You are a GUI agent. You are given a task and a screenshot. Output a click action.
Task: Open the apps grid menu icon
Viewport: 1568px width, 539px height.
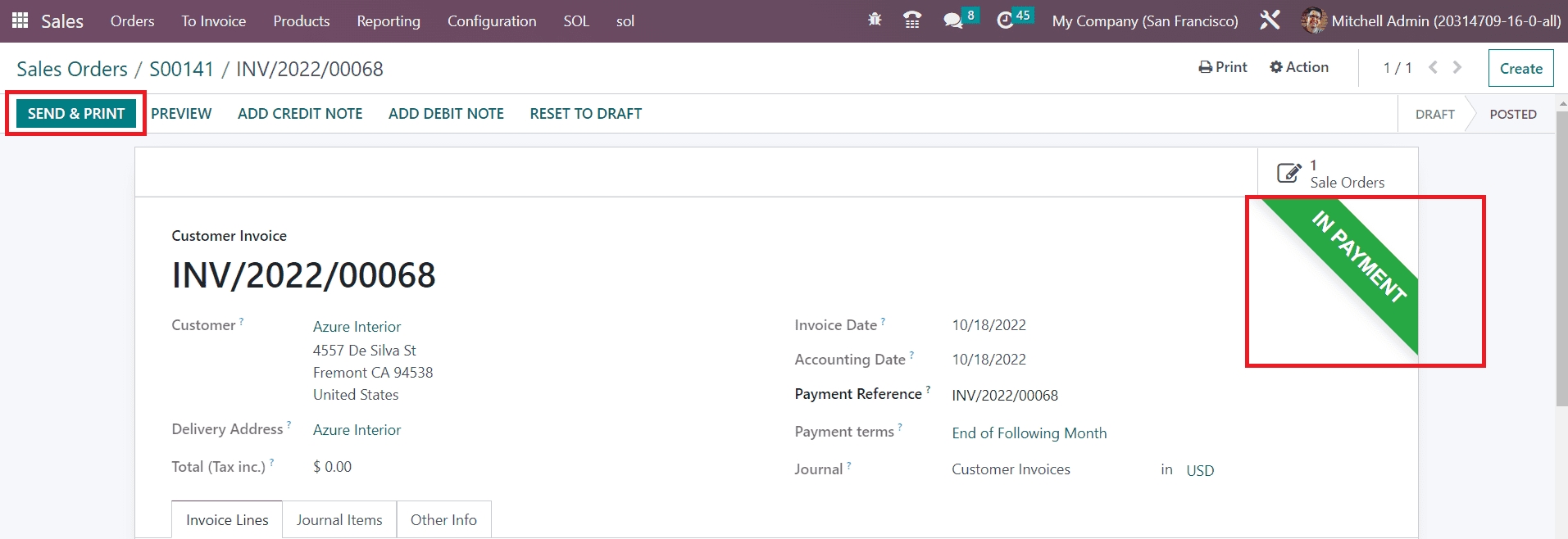pos(20,20)
